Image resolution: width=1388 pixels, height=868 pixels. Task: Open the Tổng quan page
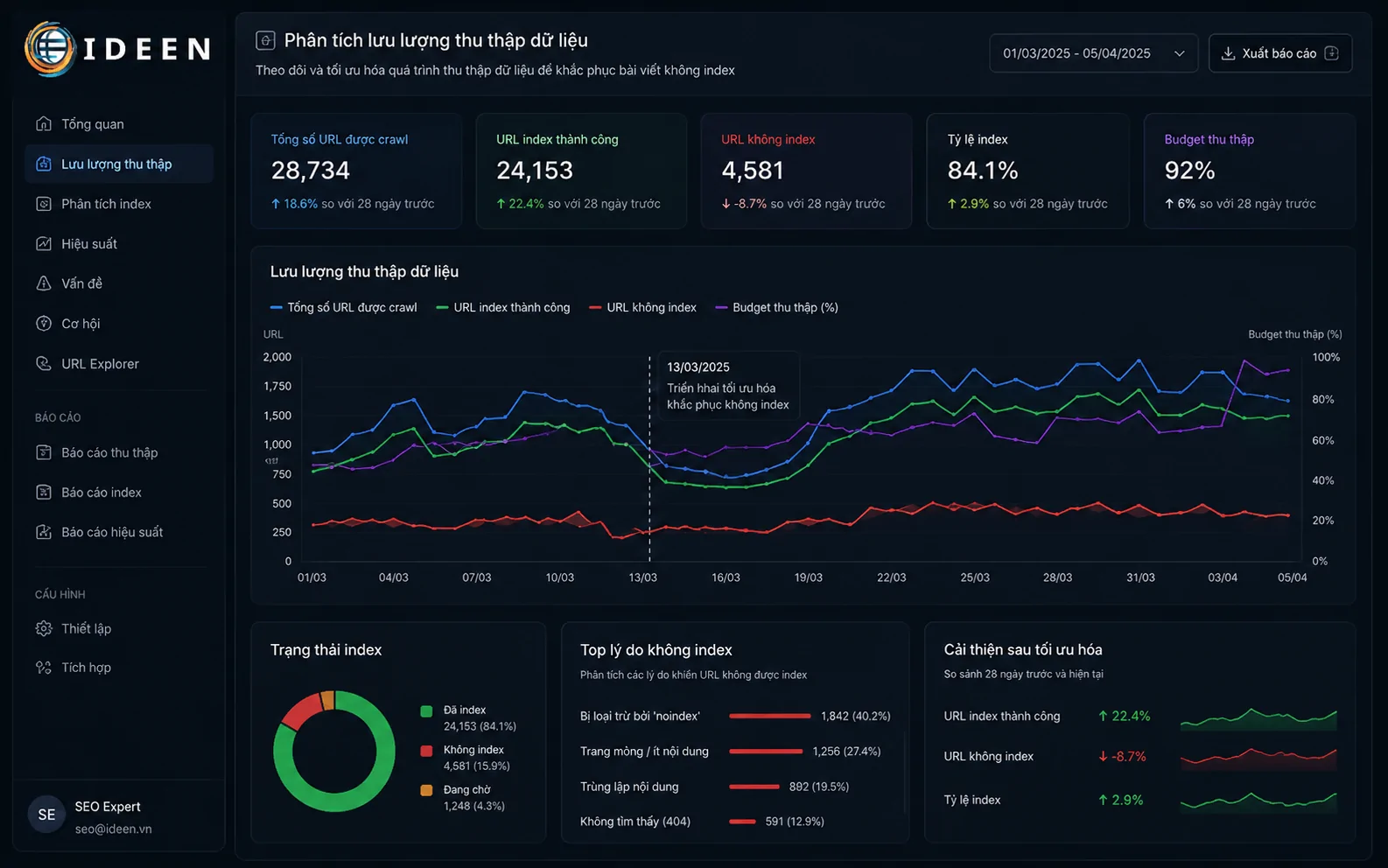point(119,123)
